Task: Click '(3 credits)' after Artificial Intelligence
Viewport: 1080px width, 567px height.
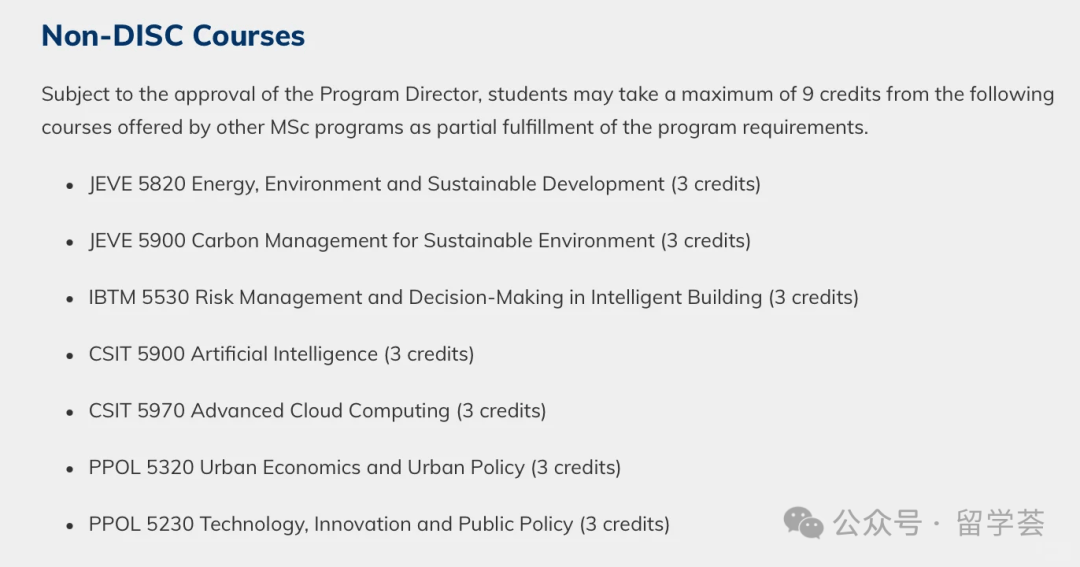Action: click(429, 354)
